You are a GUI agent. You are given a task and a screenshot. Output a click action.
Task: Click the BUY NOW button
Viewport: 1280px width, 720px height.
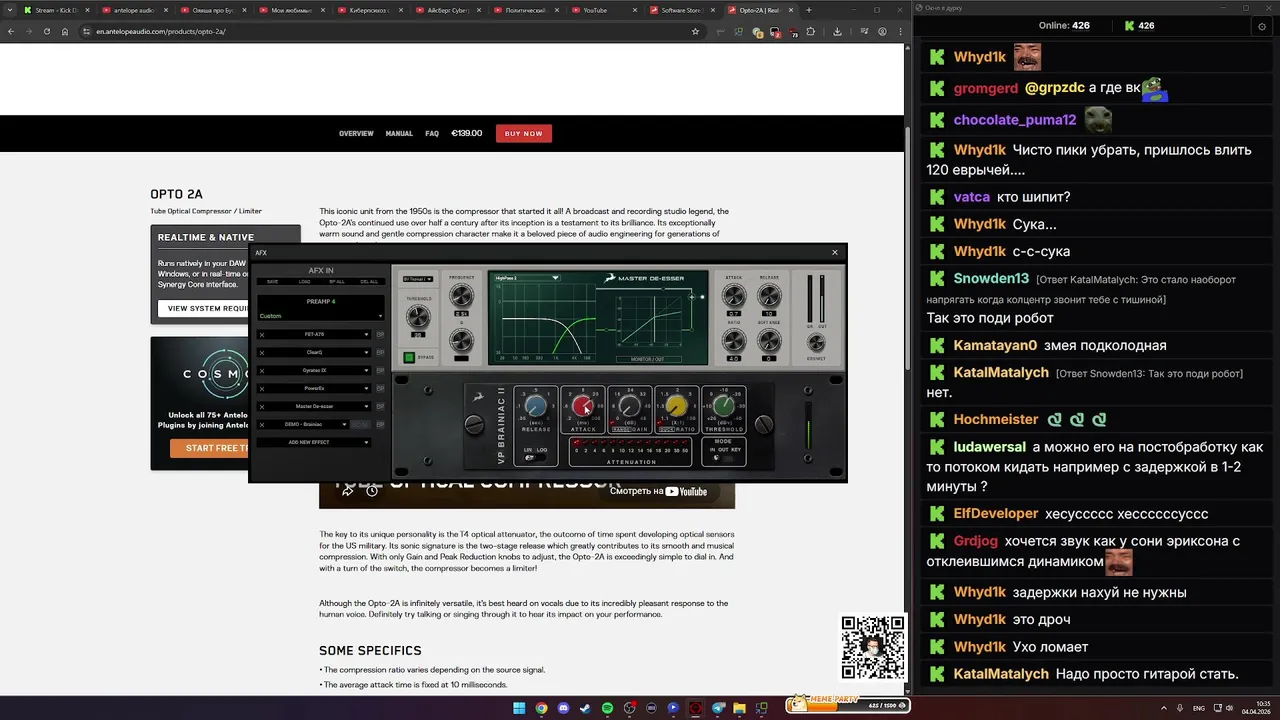[524, 133]
